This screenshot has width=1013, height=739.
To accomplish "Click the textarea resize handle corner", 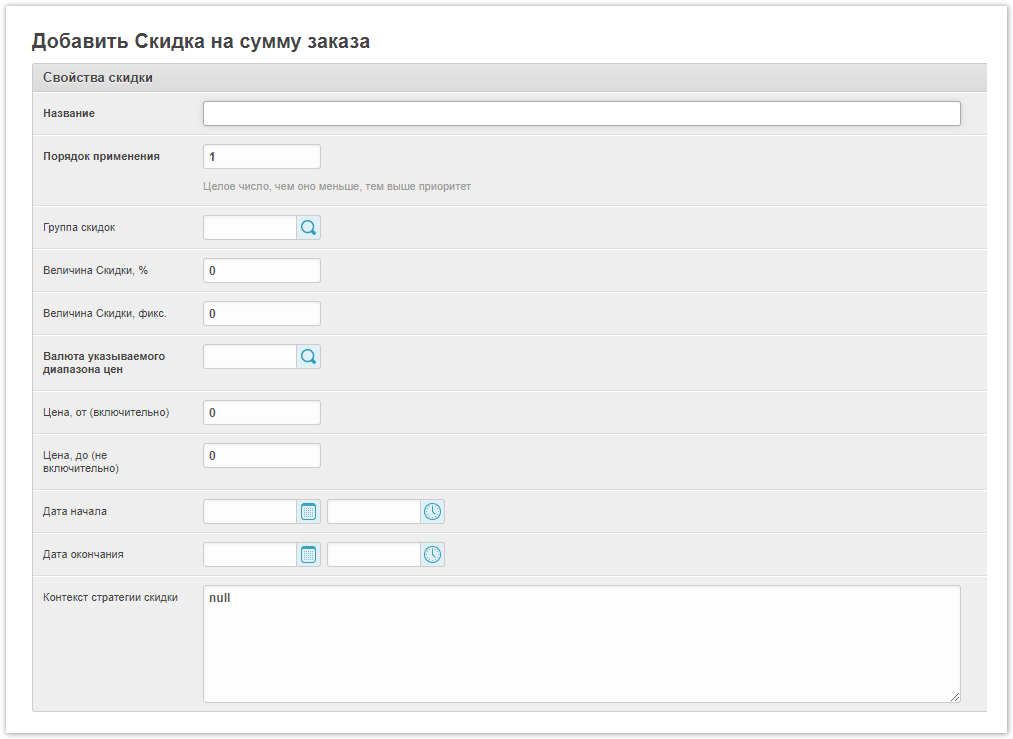I will pos(955,697).
